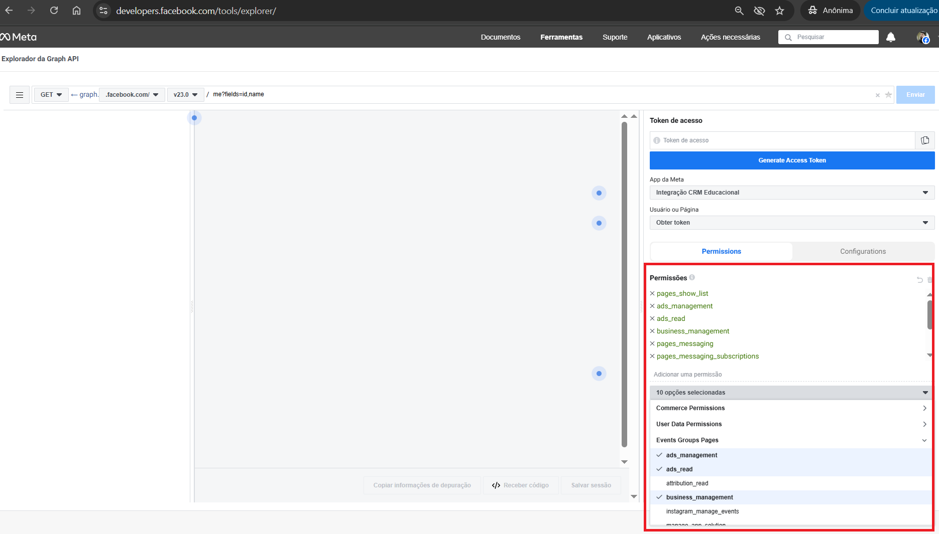Click the scroll-down arrow of permissions list
This screenshot has width=939, height=534.
click(929, 355)
